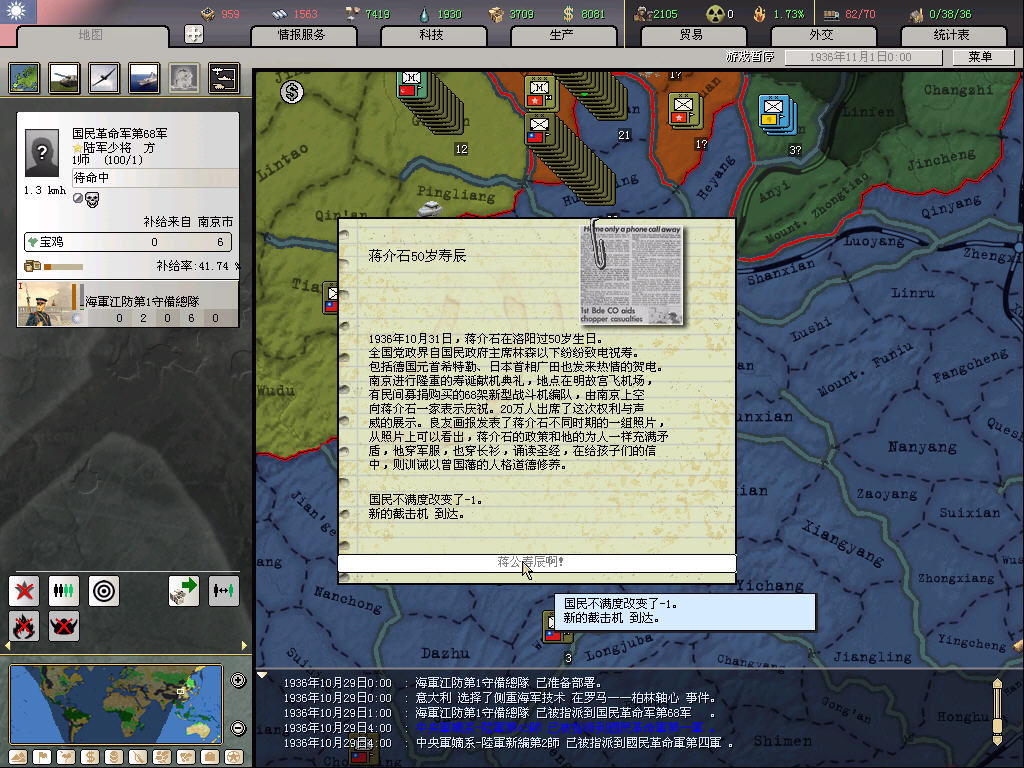This screenshot has height=768, width=1024.
Task: Open the 科技 technology tab
Action: click(432, 35)
